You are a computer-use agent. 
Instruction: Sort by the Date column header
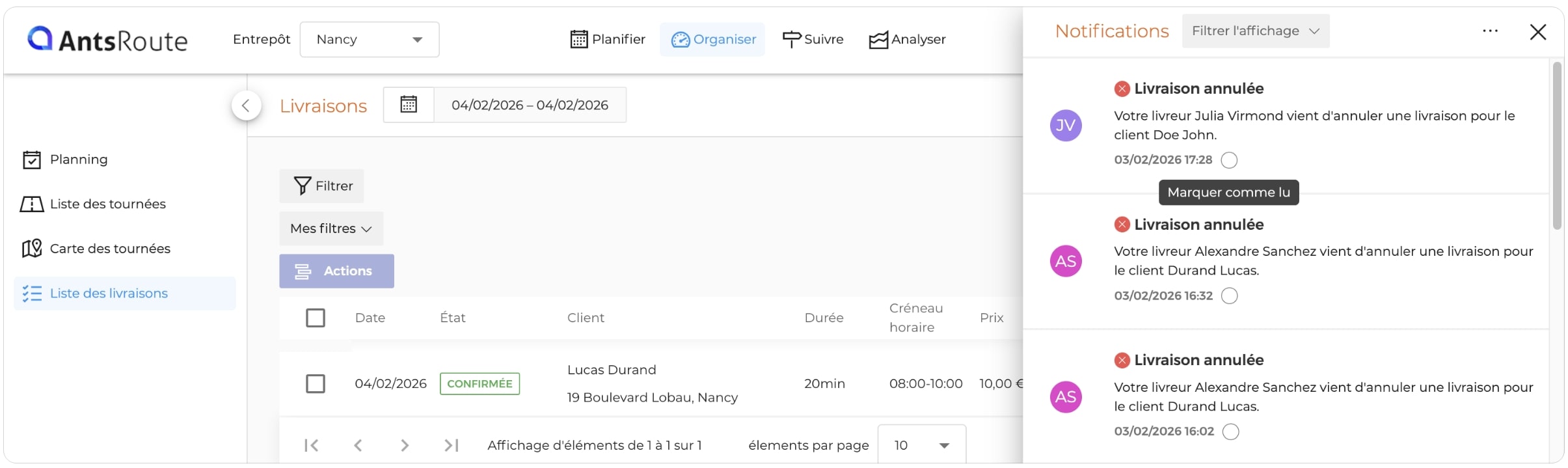pos(370,318)
